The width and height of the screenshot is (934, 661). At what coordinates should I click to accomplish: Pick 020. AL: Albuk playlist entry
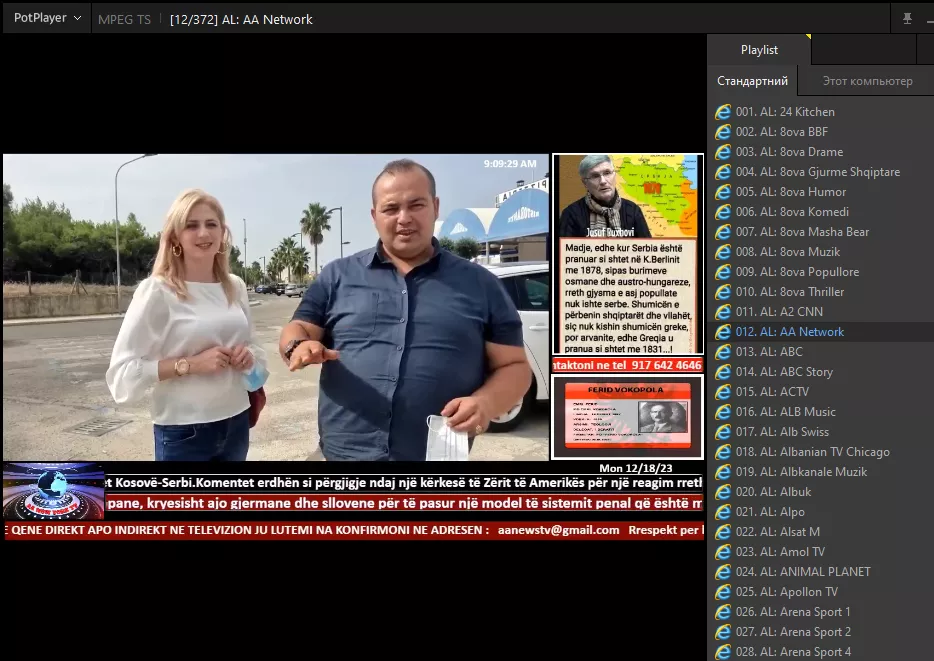pyautogui.click(x=822, y=492)
